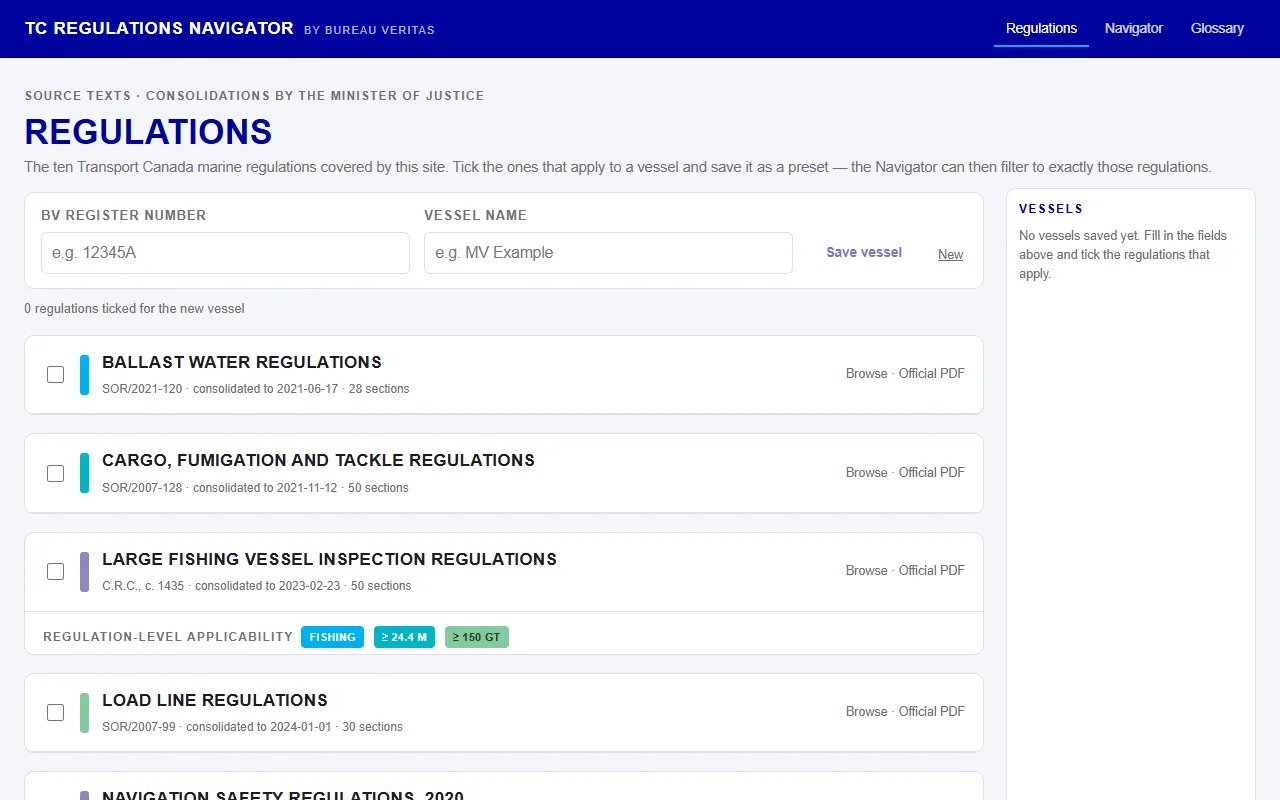Image resolution: width=1280 pixels, height=800 pixels.
Task: Focus the Vessel Name input field
Action: pyautogui.click(x=608, y=253)
